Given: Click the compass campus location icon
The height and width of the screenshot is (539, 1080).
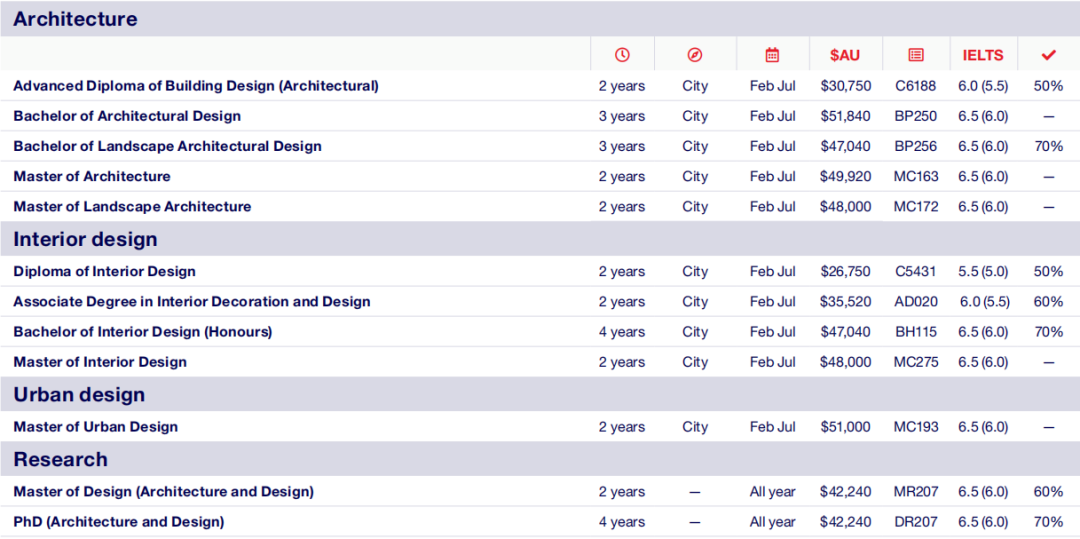Looking at the screenshot, I should click(x=695, y=56).
